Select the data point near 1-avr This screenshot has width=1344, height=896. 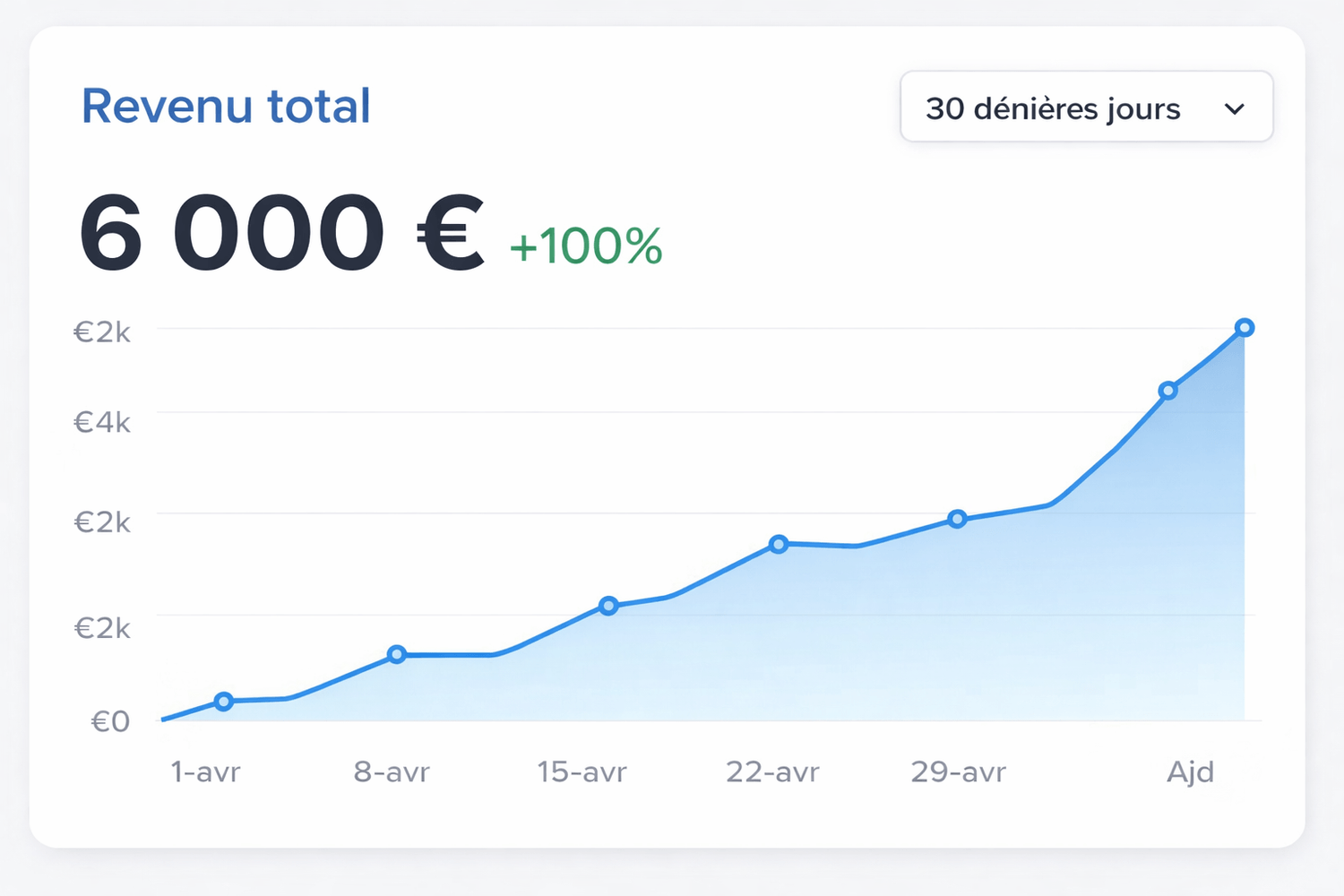pos(224,701)
